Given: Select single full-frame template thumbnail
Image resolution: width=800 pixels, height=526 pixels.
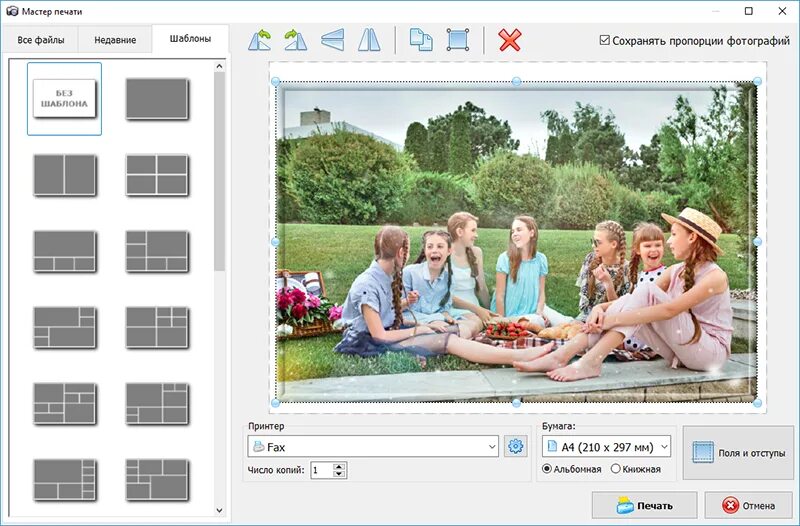Looking at the screenshot, I should click(157, 99).
